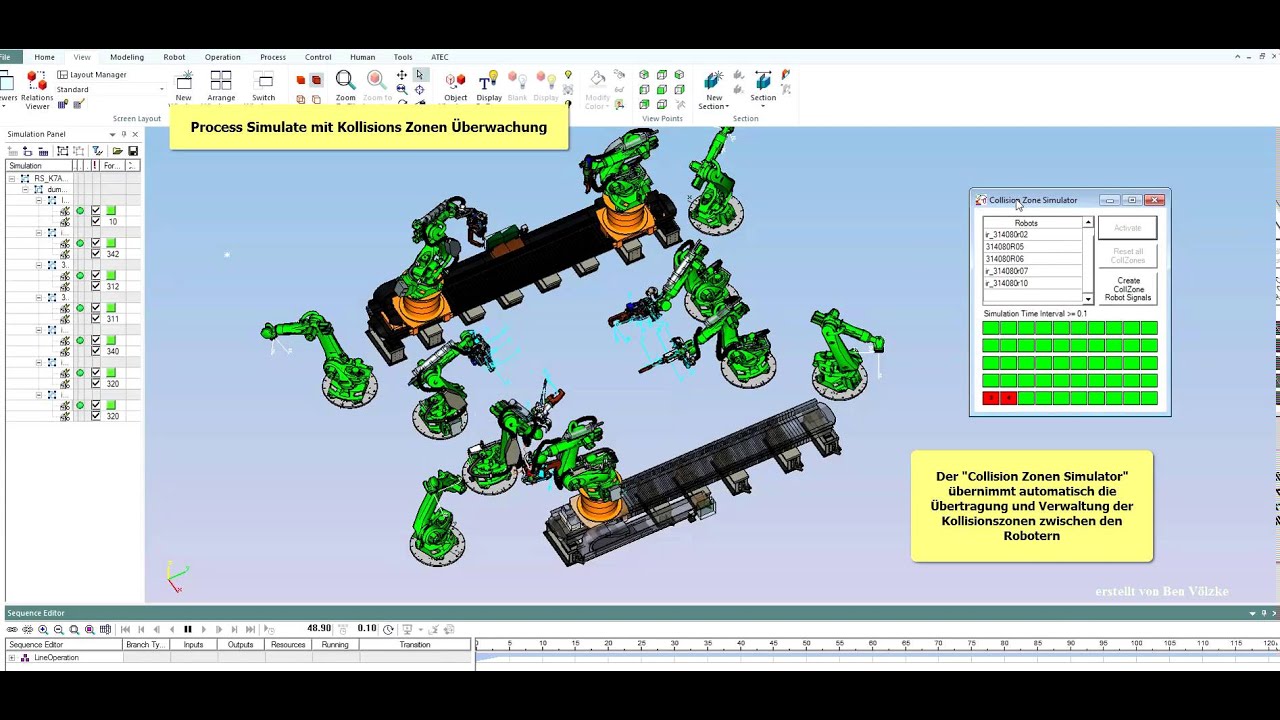Image resolution: width=1280 pixels, height=720 pixels.
Task: Click the 48.90 simulation time field
Action: [x=319, y=629]
